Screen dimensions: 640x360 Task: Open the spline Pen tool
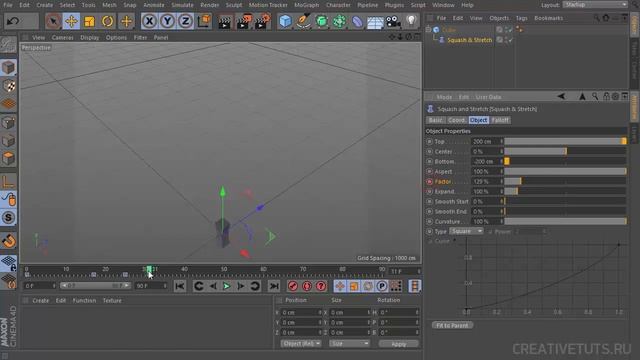[x=303, y=21]
